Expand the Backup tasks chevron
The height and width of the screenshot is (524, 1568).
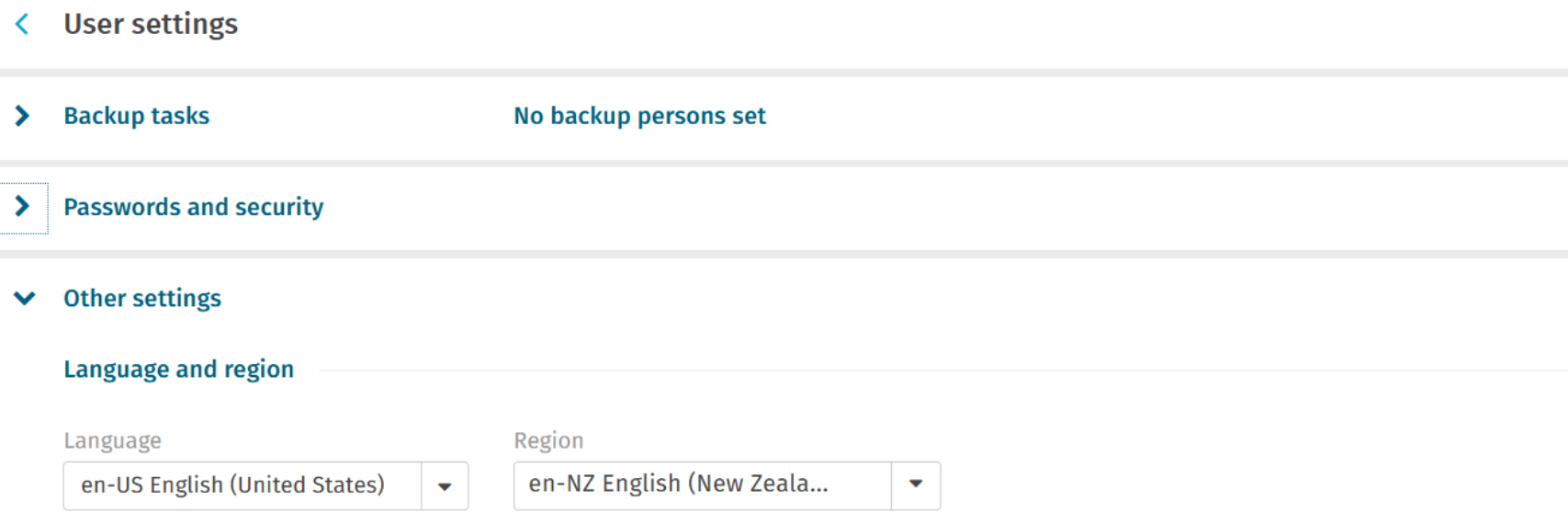tap(23, 116)
